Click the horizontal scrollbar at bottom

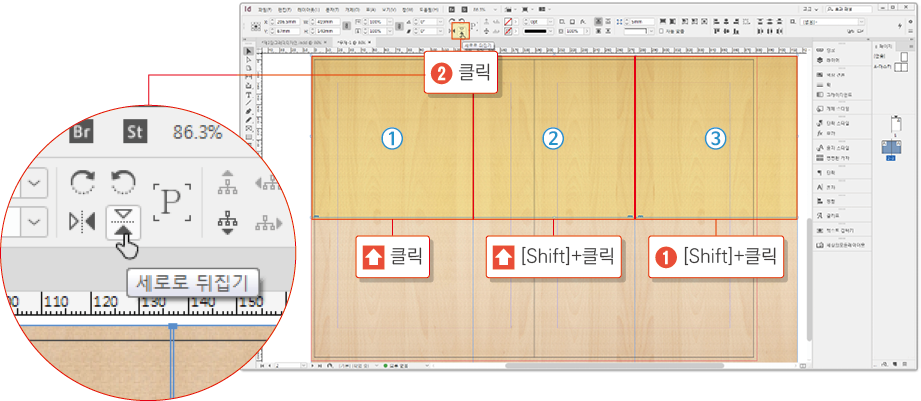[x=614, y=365]
